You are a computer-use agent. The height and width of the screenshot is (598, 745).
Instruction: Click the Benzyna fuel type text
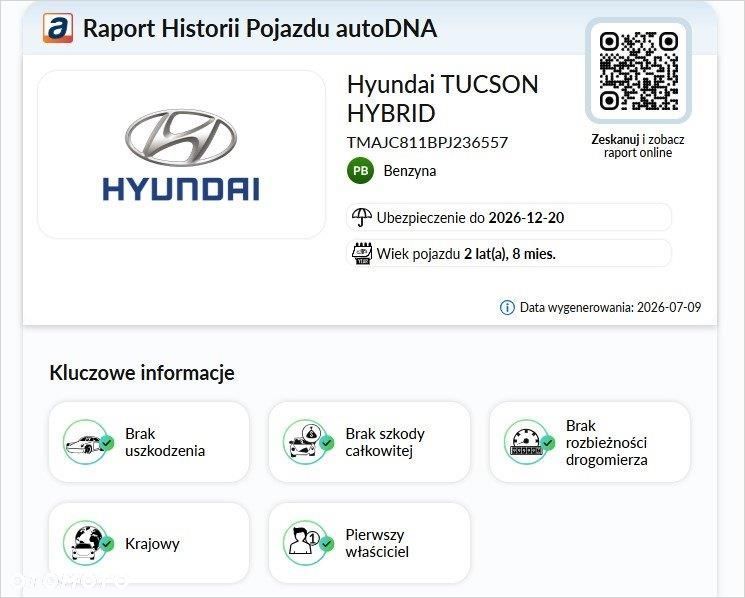pyautogui.click(x=410, y=171)
